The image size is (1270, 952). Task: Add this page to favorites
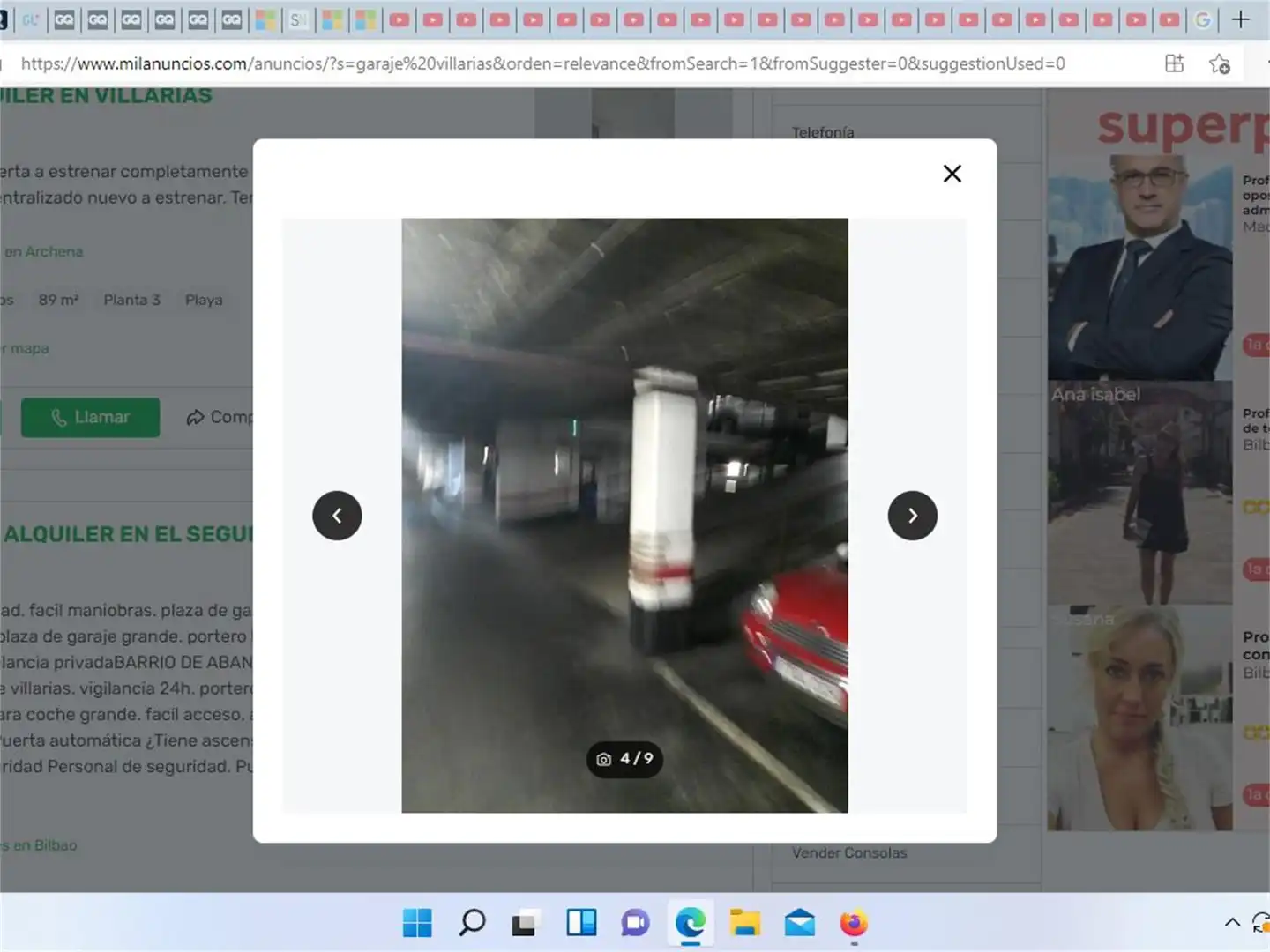coord(1220,63)
